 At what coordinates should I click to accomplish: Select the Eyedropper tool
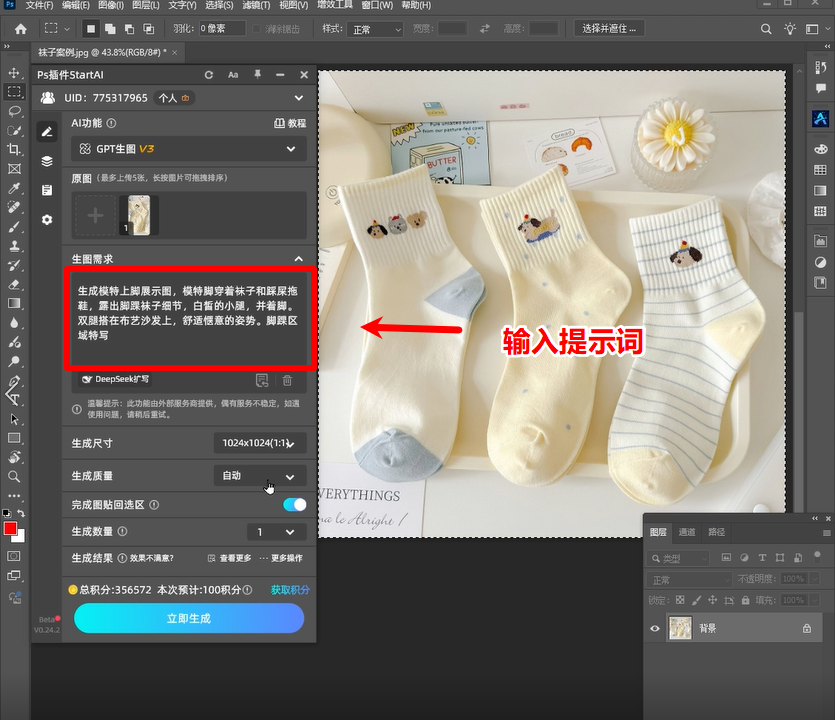pos(14,188)
